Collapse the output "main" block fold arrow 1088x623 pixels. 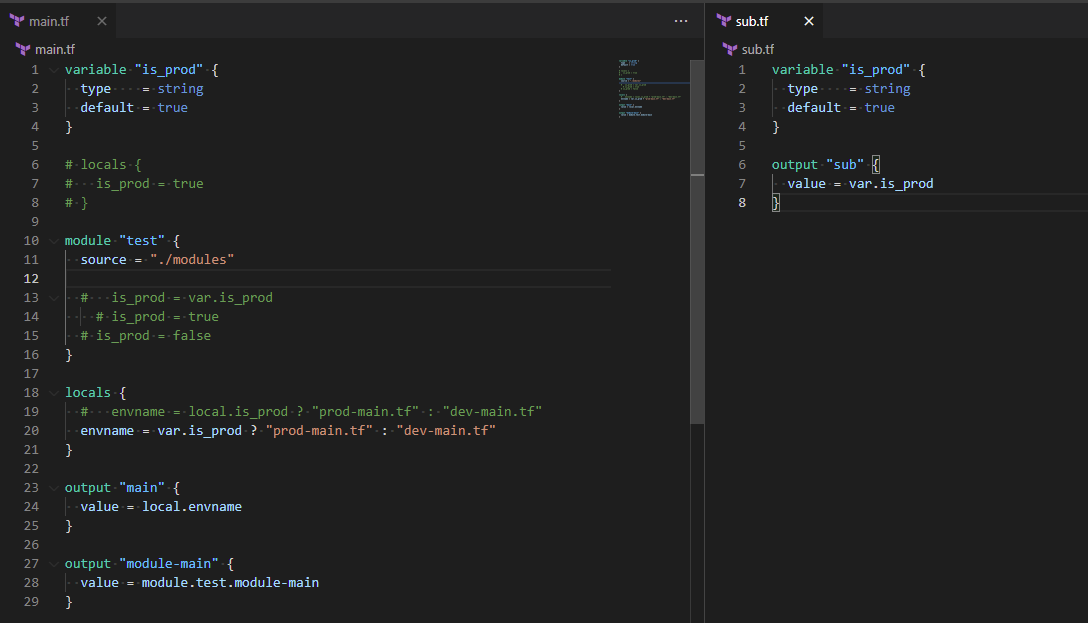pos(53,488)
